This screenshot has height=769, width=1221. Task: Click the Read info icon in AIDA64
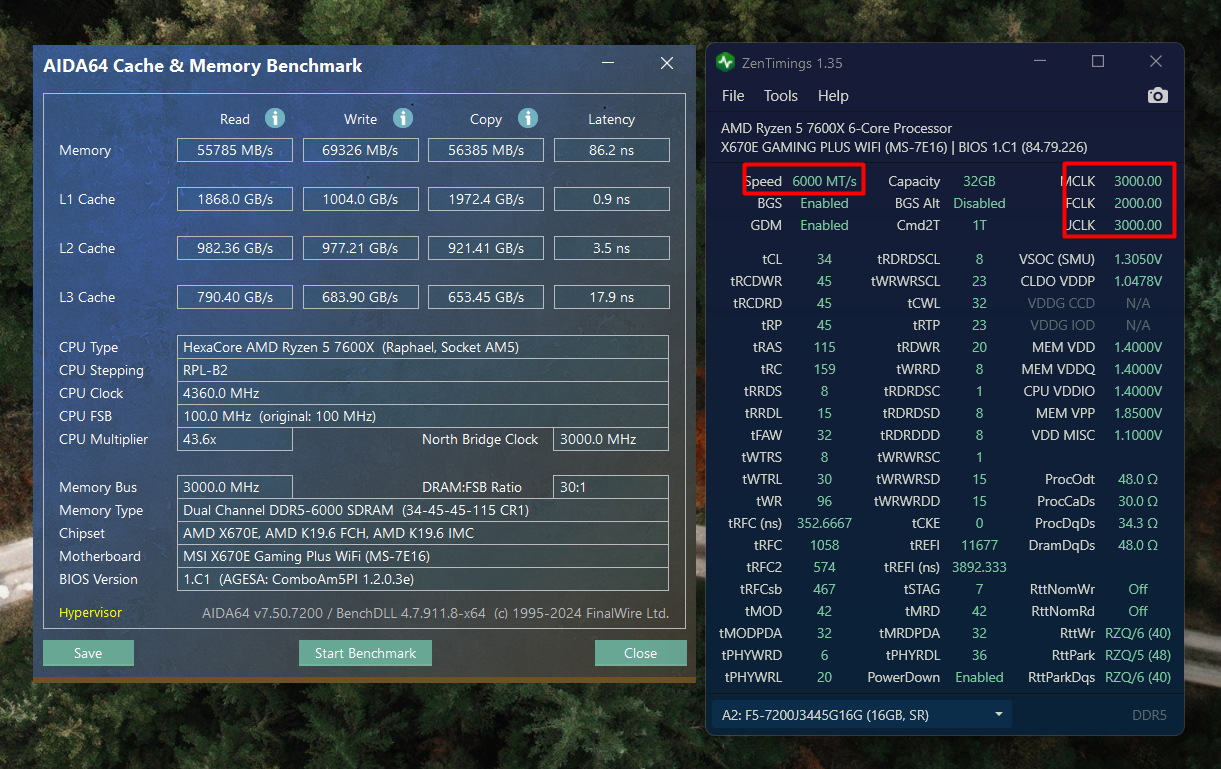pos(275,118)
